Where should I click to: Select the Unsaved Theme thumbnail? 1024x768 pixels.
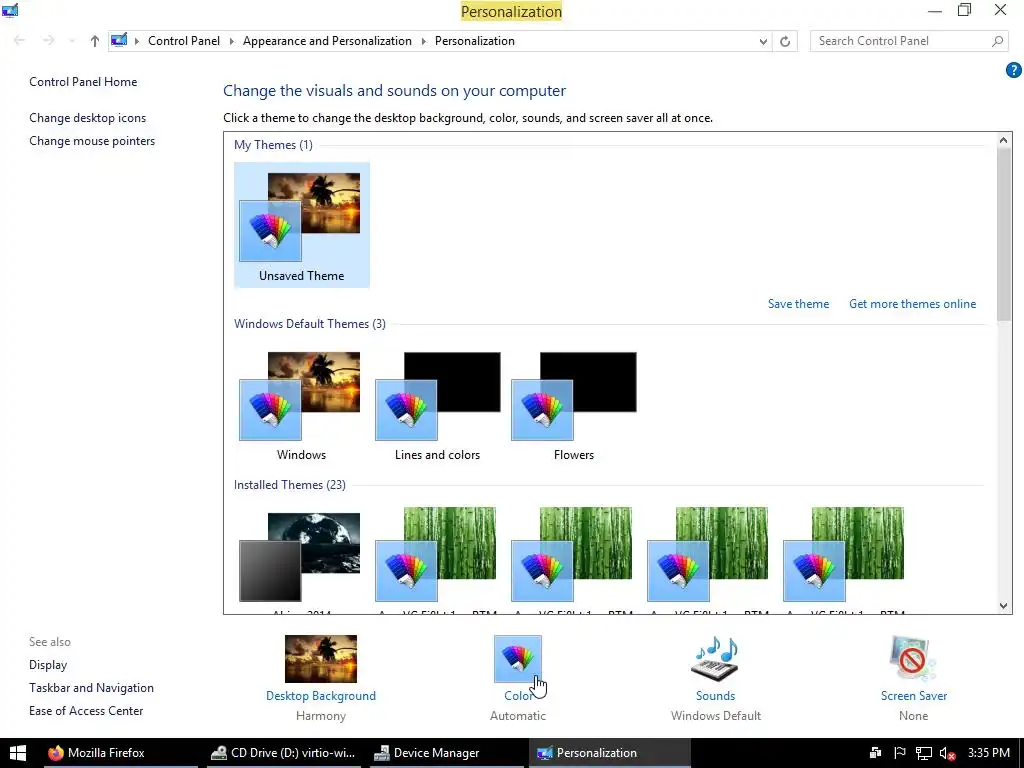(x=302, y=225)
